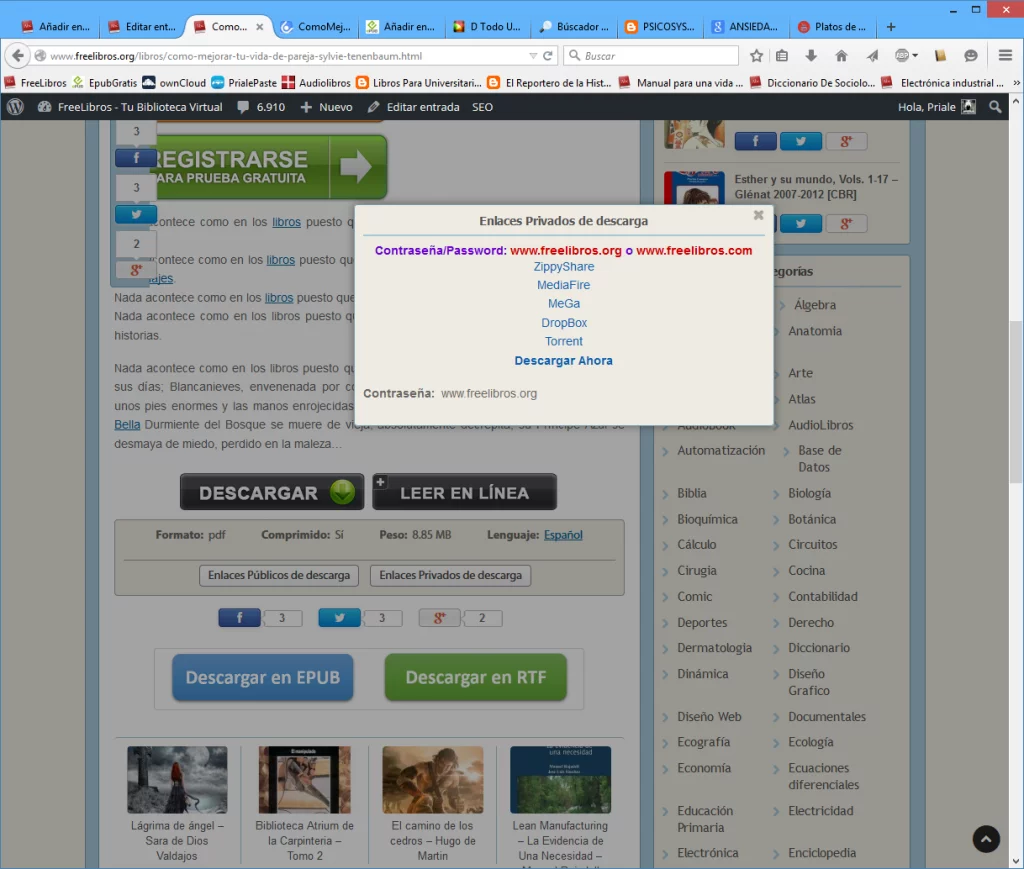Go to Firefox home page icon
The width and height of the screenshot is (1024, 869).
tap(841, 56)
